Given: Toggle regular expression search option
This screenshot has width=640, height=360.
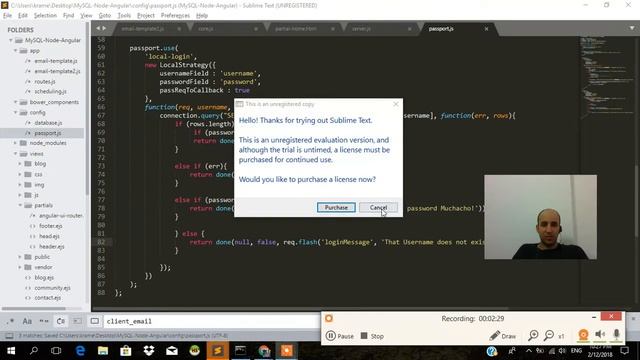Looking at the screenshot, I should click(x=11, y=321).
